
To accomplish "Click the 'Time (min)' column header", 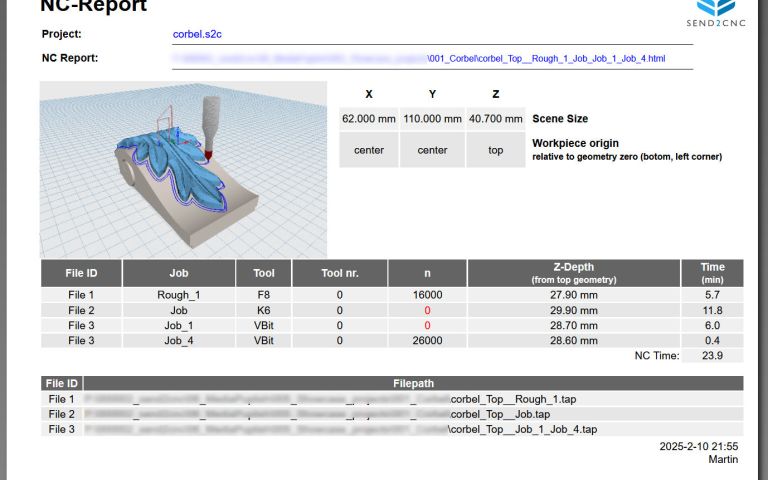I will click(x=712, y=273).
